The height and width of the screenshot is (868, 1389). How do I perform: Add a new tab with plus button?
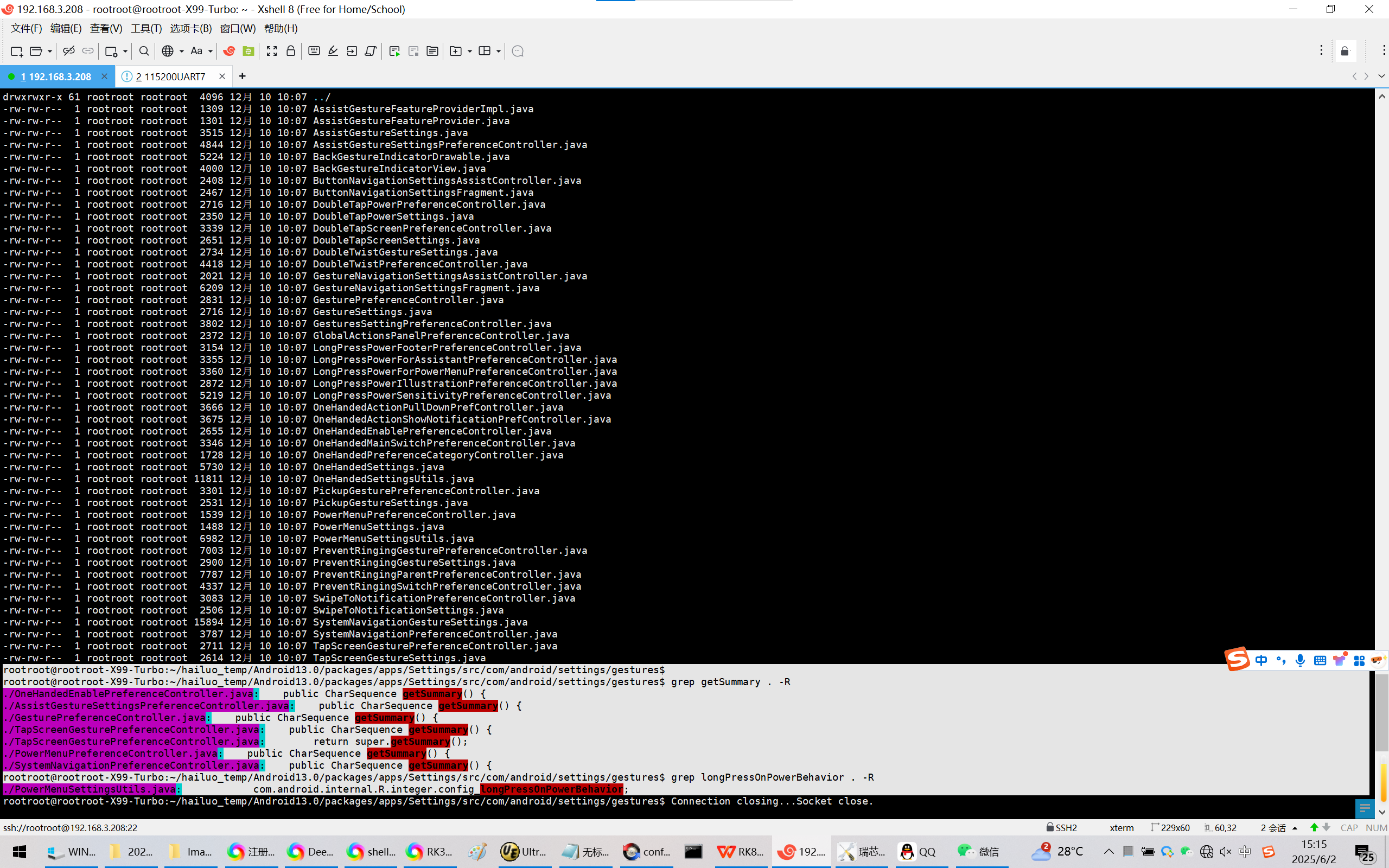coord(242,76)
